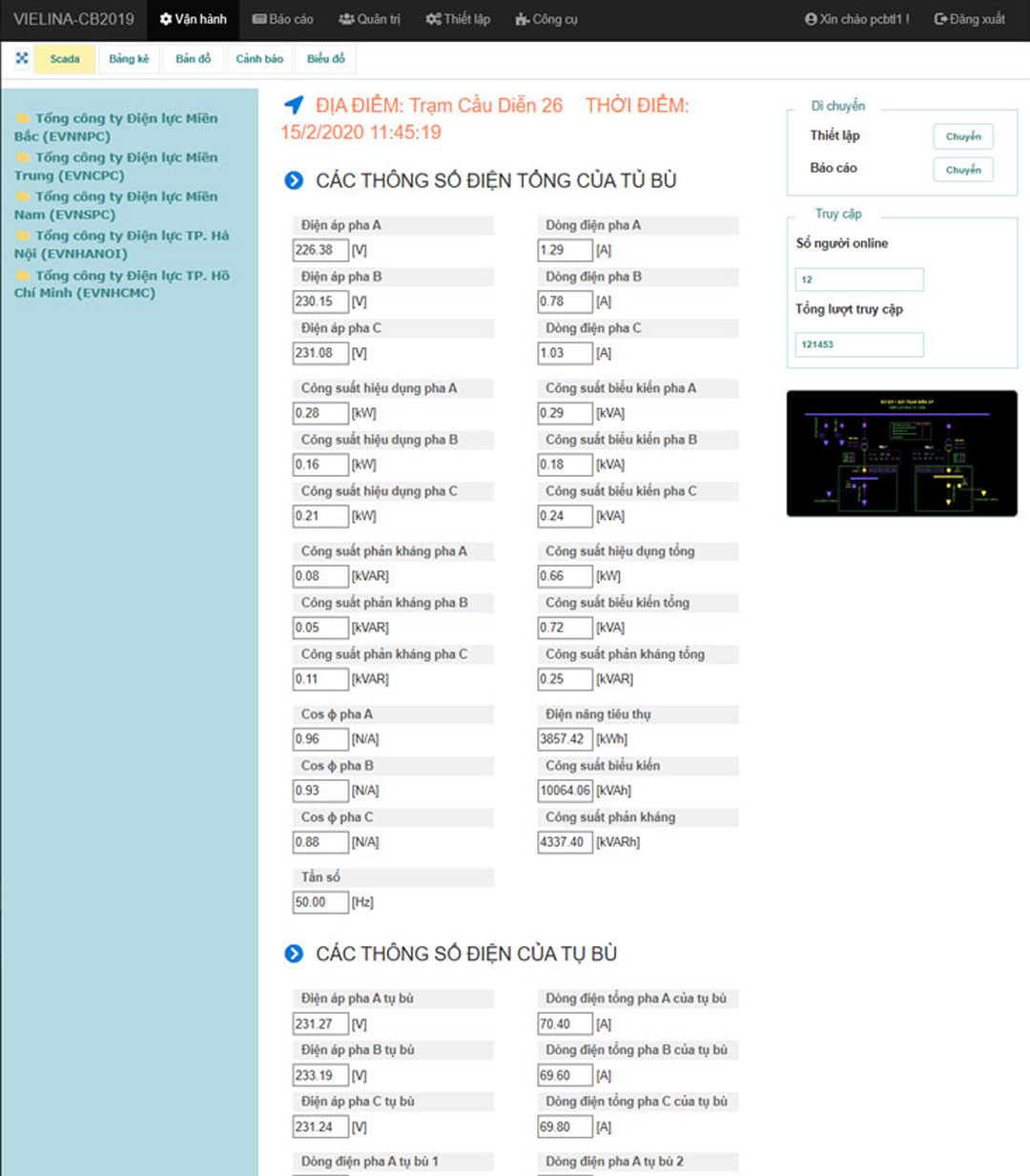Click Công suất hiệu dụng pha B field
The width and height of the screenshot is (1030, 1176).
click(x=320, y=464)
